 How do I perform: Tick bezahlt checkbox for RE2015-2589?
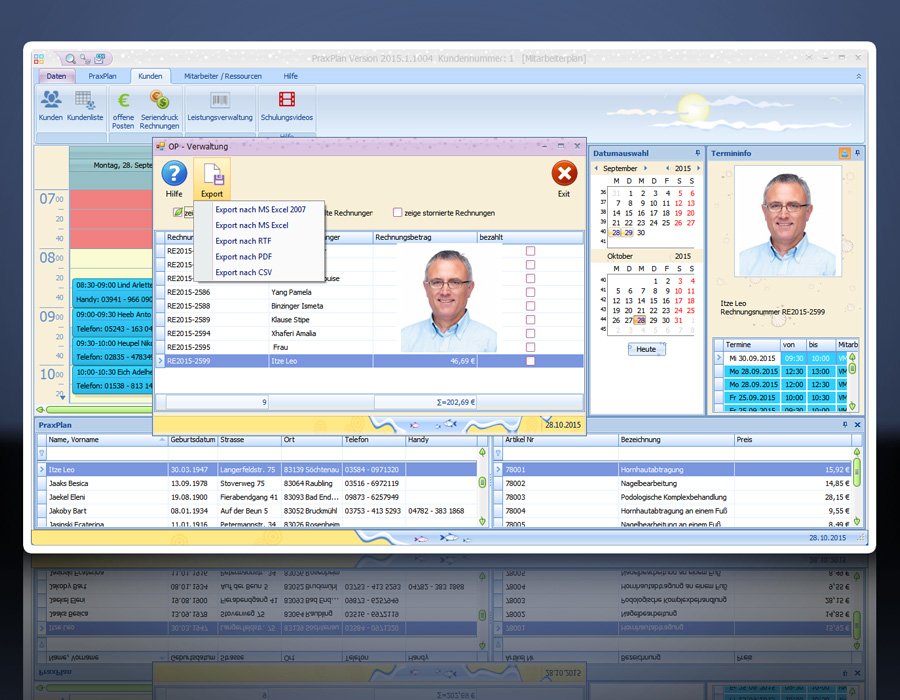(x=530, y=320)
